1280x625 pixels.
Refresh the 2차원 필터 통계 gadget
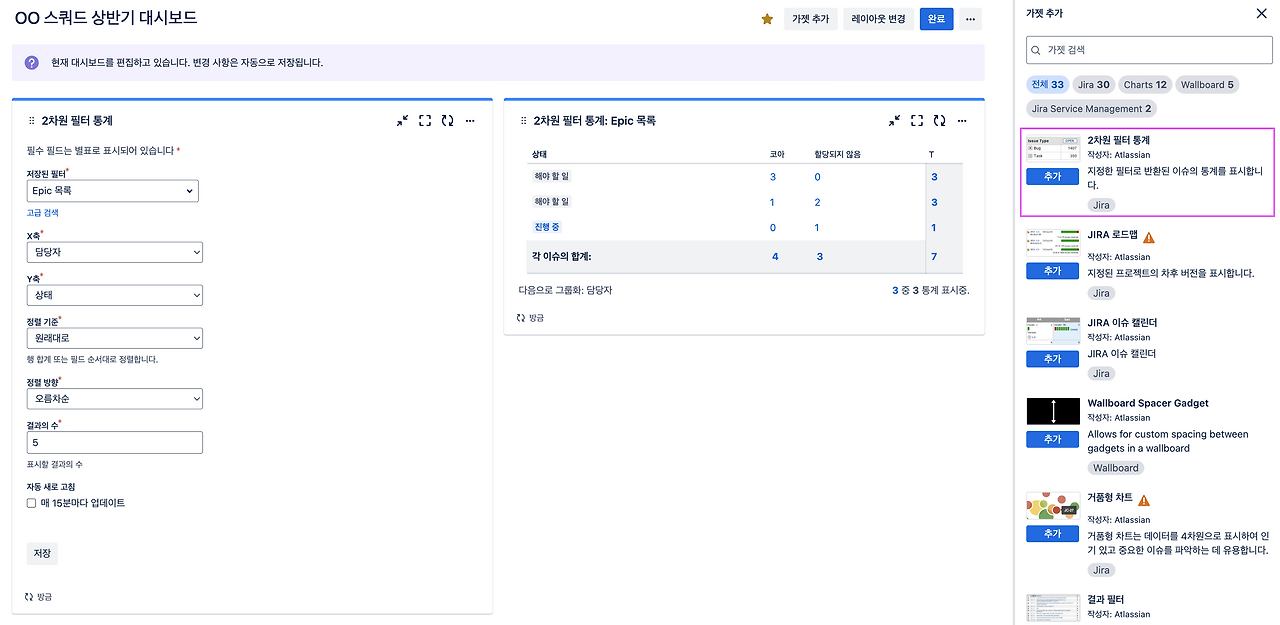point(448,120)
